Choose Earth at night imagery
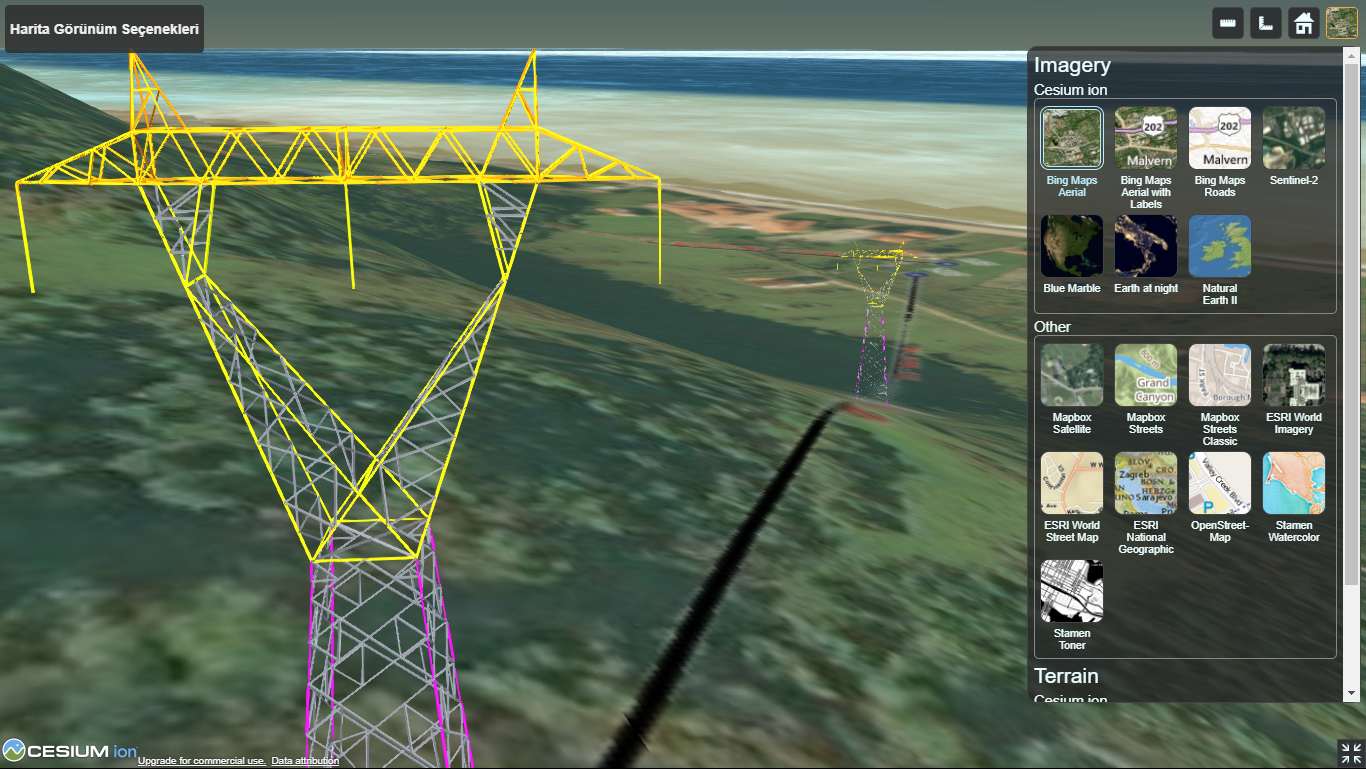 tap(1146, 254)
